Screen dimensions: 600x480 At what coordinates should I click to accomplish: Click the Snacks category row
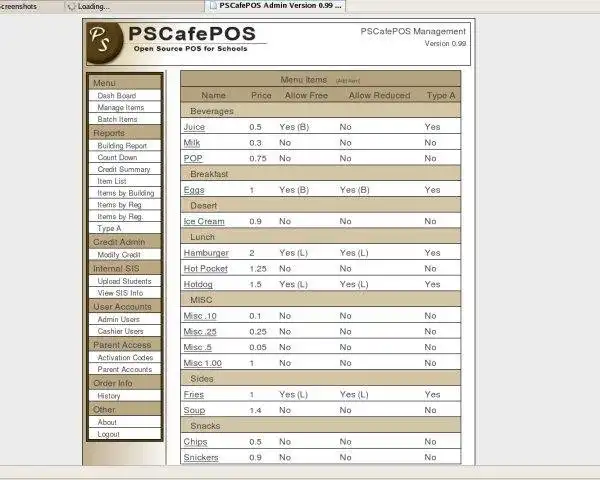(x=321, y=426)
